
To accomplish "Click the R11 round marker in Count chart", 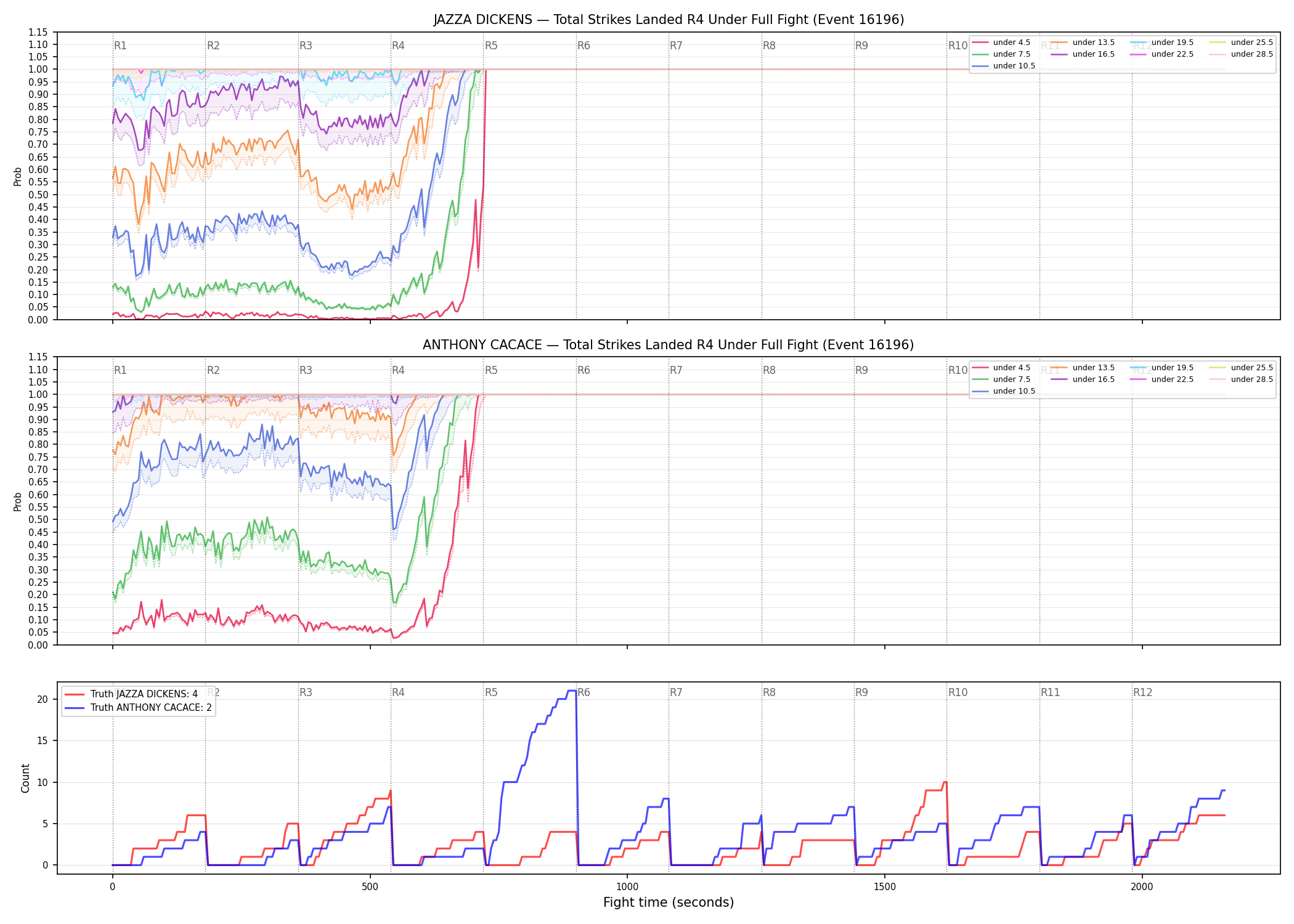I will point(1051,692).
